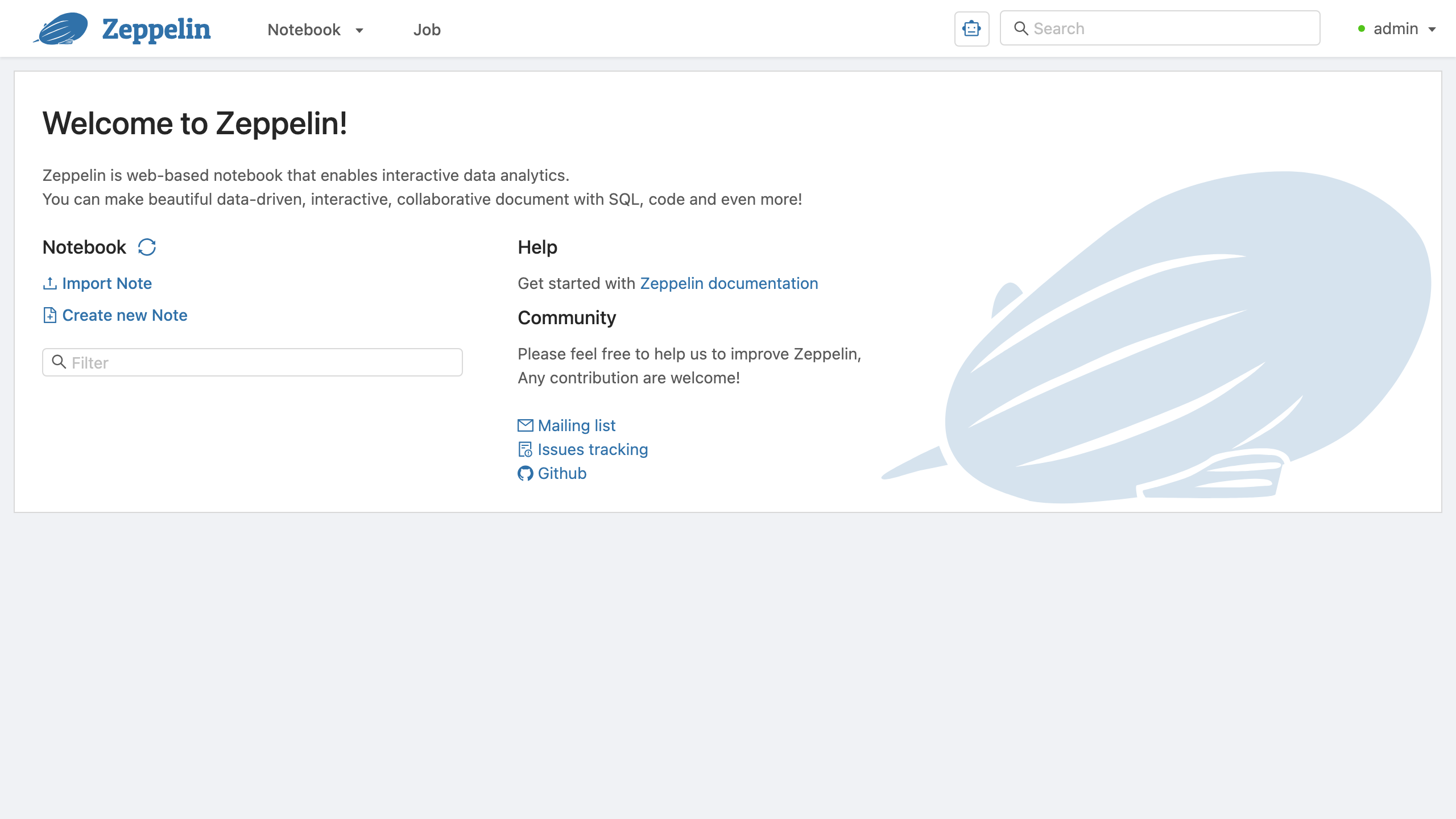Open the Zeppelin documentation link

tap(729, 283)
